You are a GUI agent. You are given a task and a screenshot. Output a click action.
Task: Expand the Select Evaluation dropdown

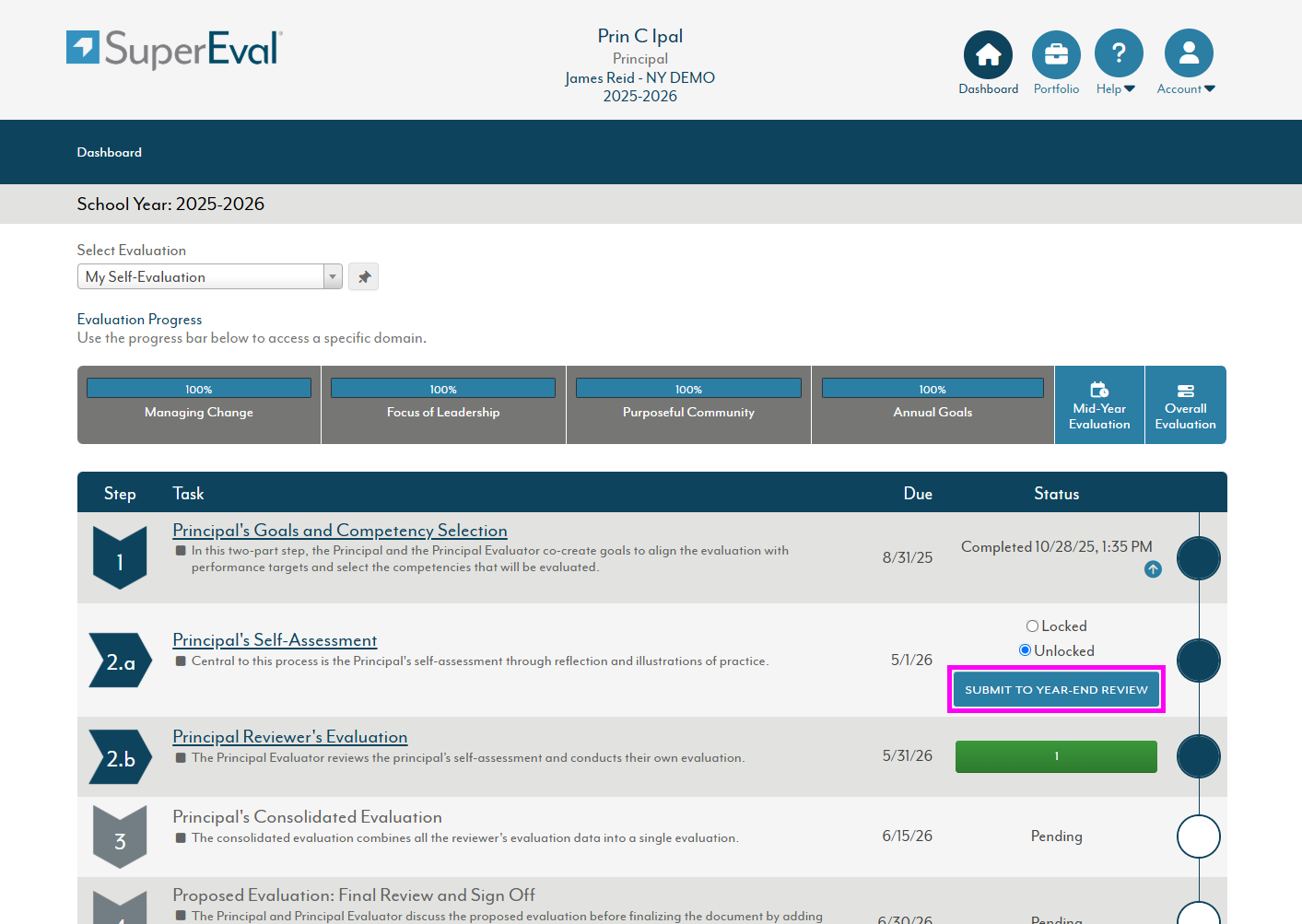(x=333, y=277)
